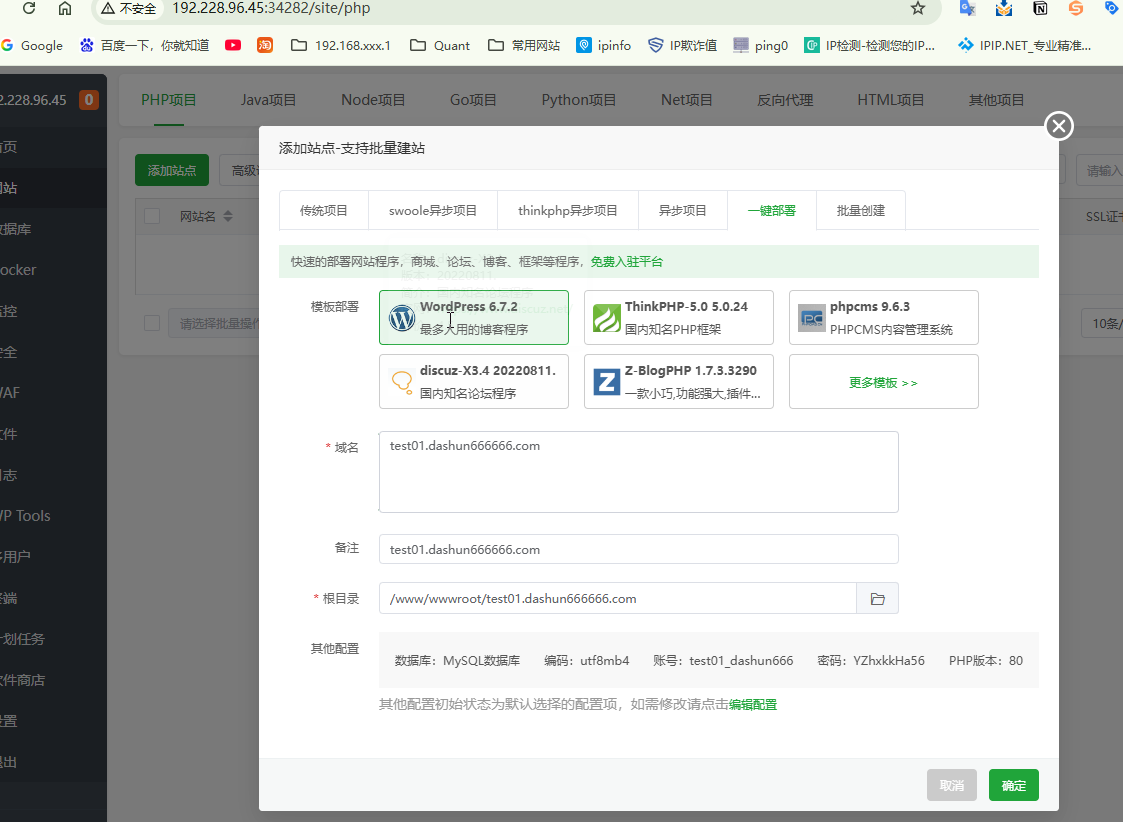
Task: Click the browser reload icon
Action: click(29, 9)
